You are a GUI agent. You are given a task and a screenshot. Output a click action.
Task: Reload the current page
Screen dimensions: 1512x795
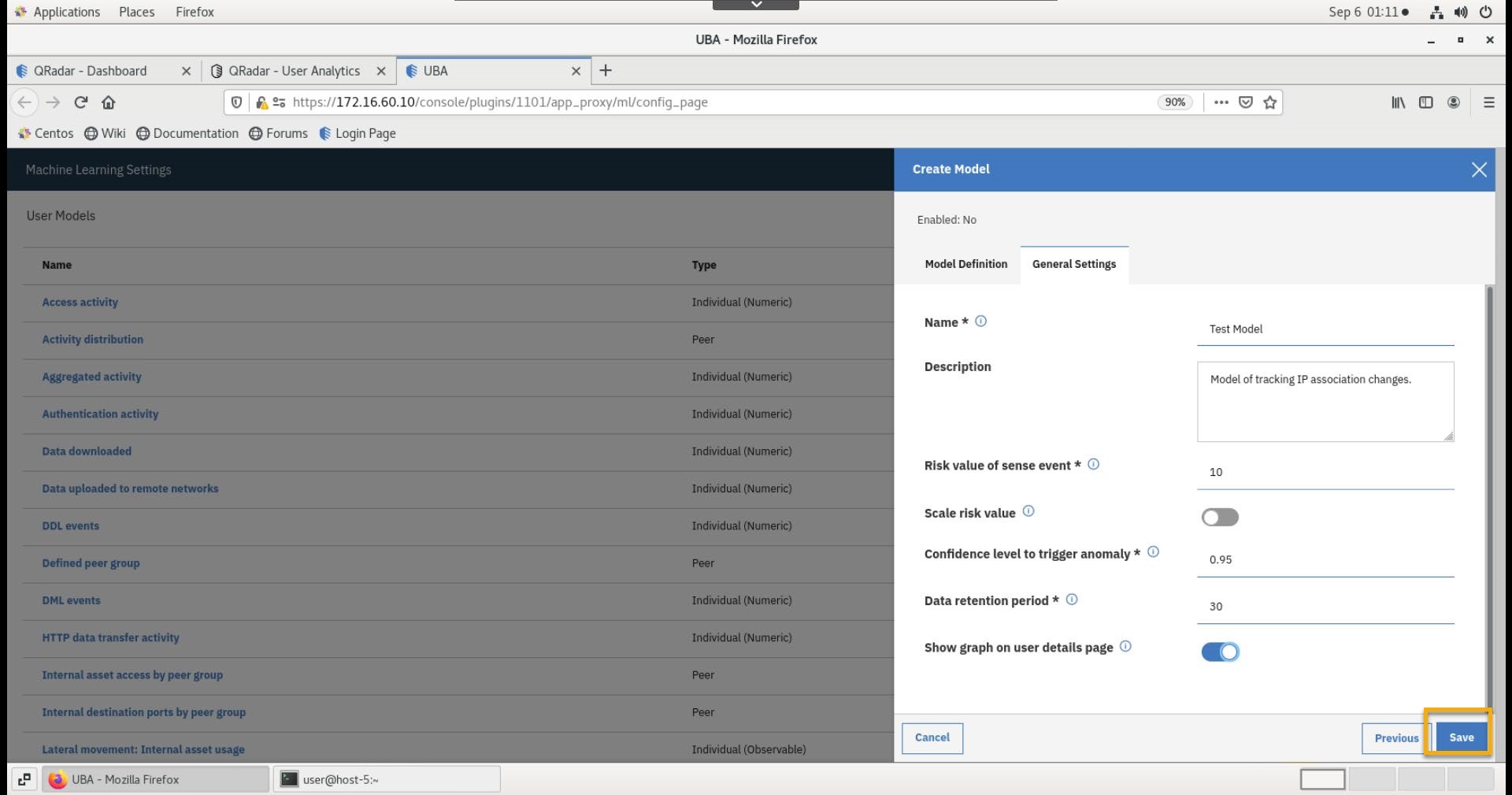click(x=80, y=102)
